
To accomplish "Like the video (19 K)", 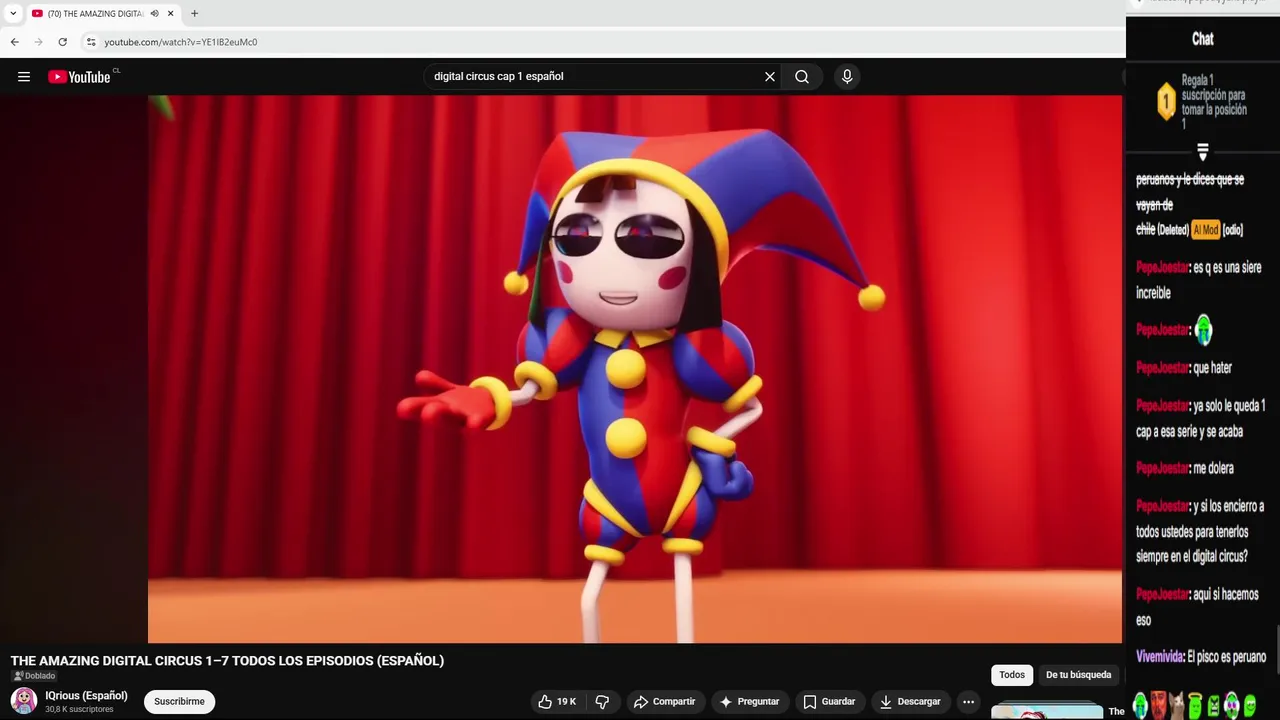I will click(556, 702).
